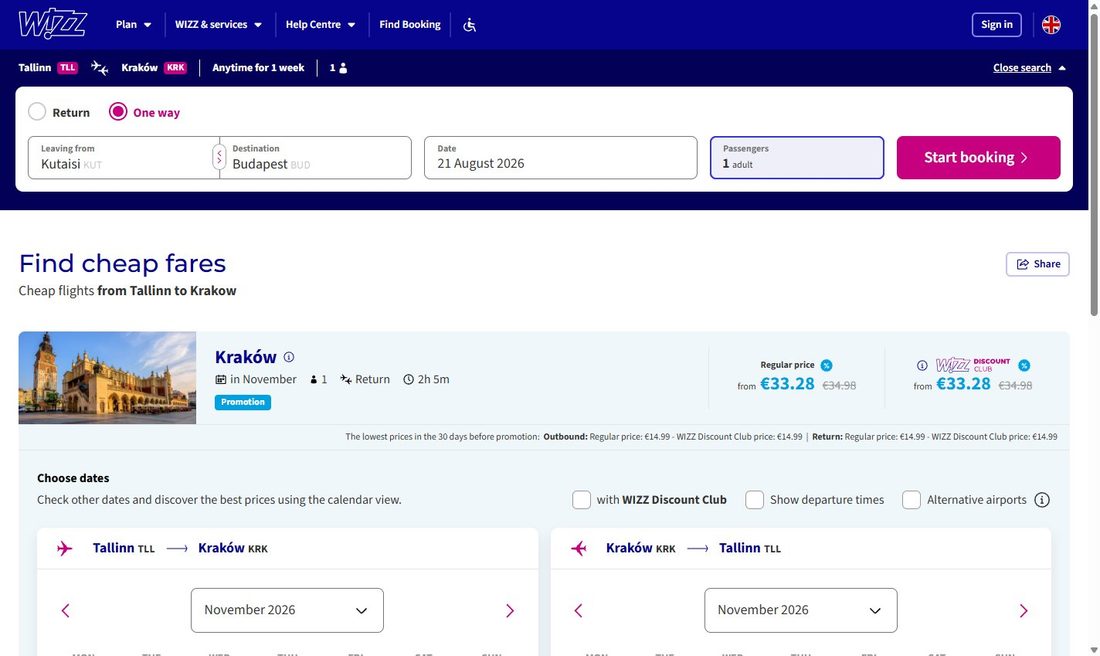Screen dimensions: 1100x656
Task: Click passenger count icon in summary bar
Action: [x=343, y=68]
